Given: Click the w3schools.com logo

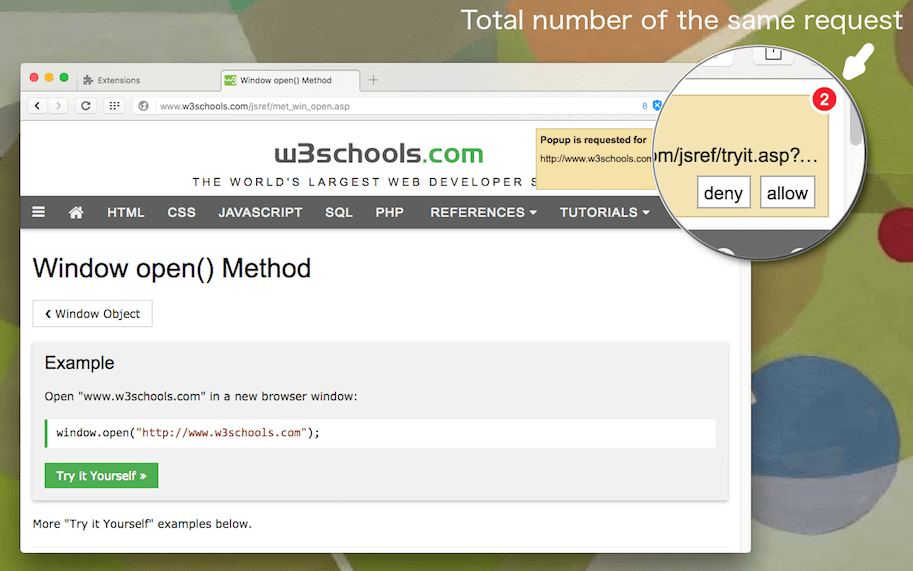Looking at the screenshot, I should (379, 154).
